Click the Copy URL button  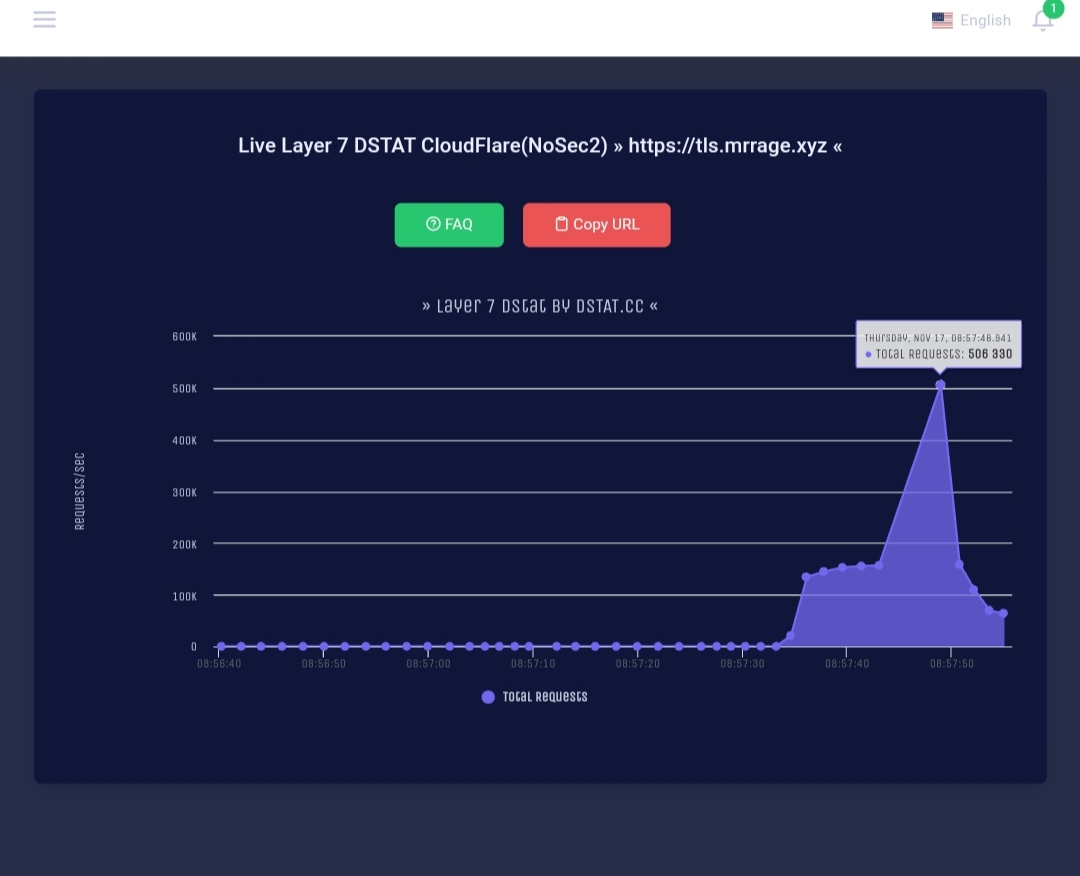pyautogui.click(x=596, y=225)
